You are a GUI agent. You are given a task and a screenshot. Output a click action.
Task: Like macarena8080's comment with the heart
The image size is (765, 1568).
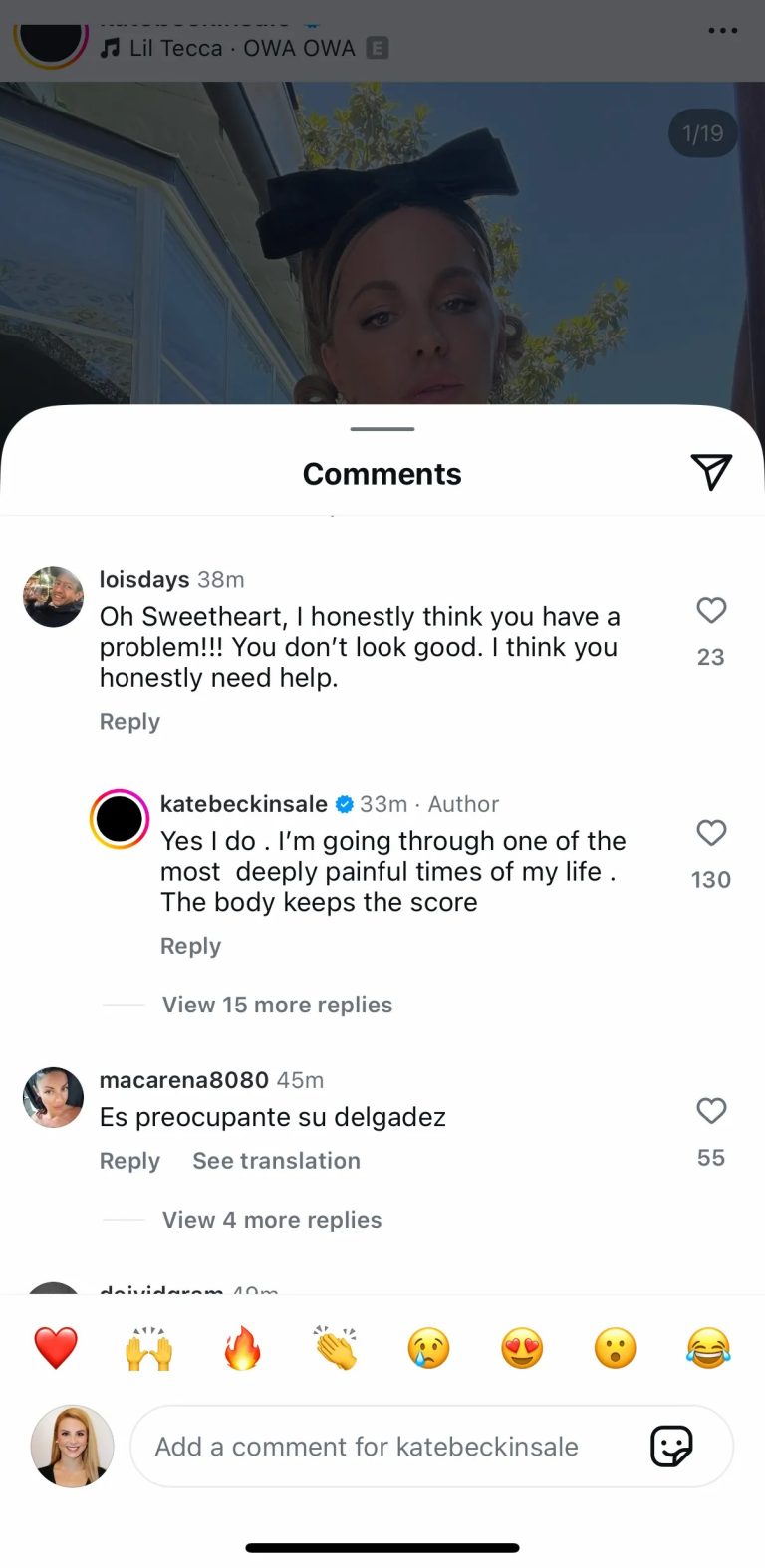711,1111
